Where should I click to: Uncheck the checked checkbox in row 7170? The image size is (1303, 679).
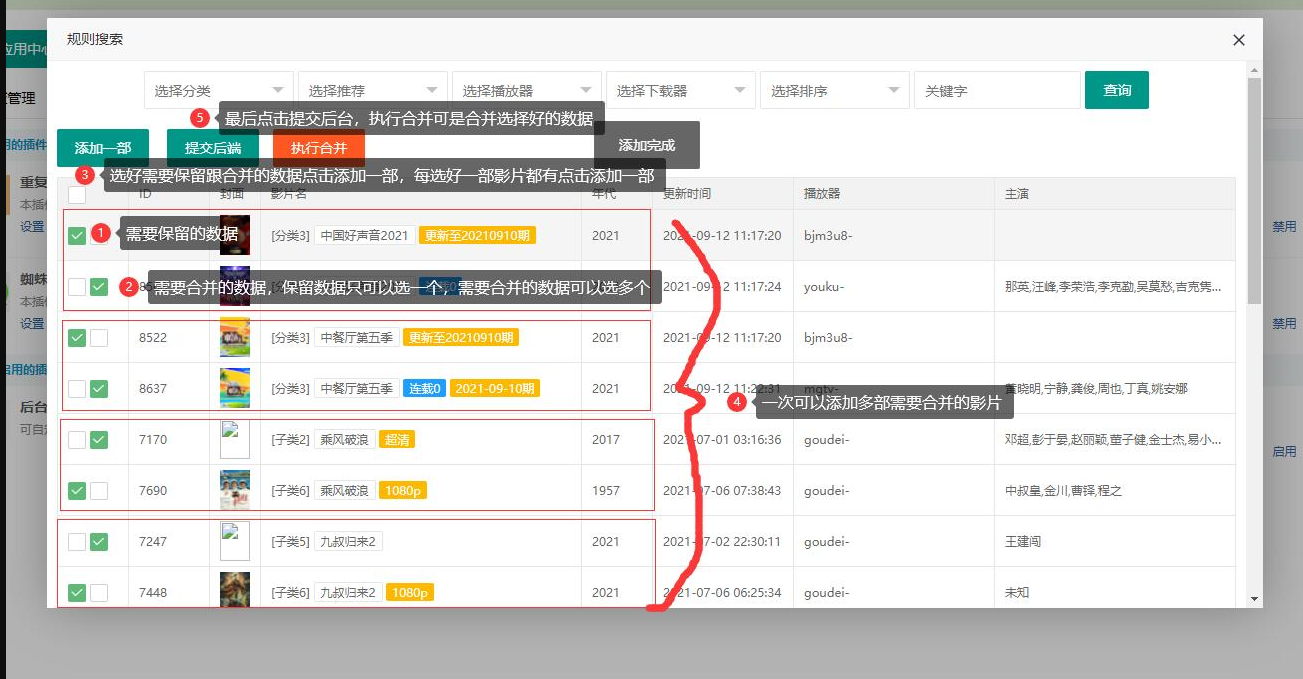click(x=99, y=439)
